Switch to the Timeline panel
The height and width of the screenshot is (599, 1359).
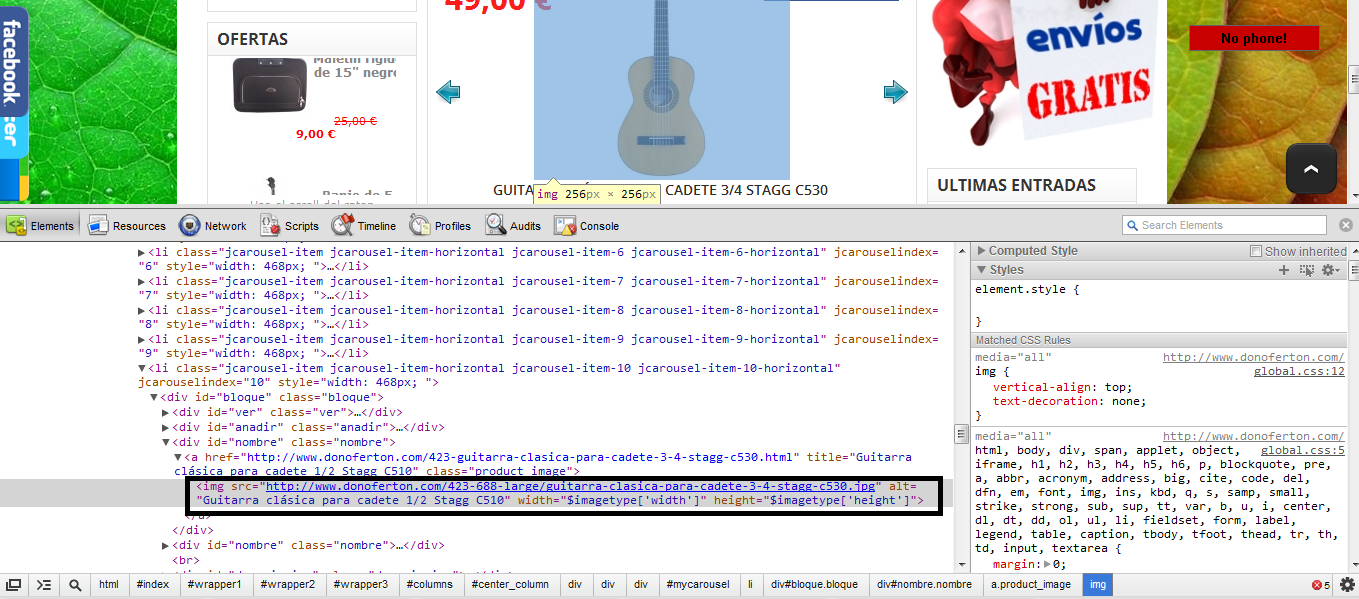(364, 225)
